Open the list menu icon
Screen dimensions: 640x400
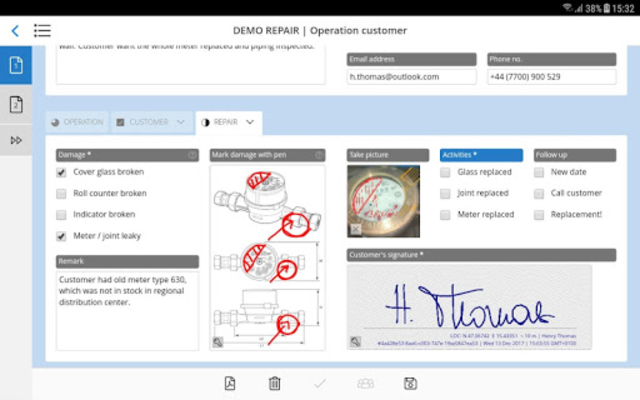tap(42, 31)
